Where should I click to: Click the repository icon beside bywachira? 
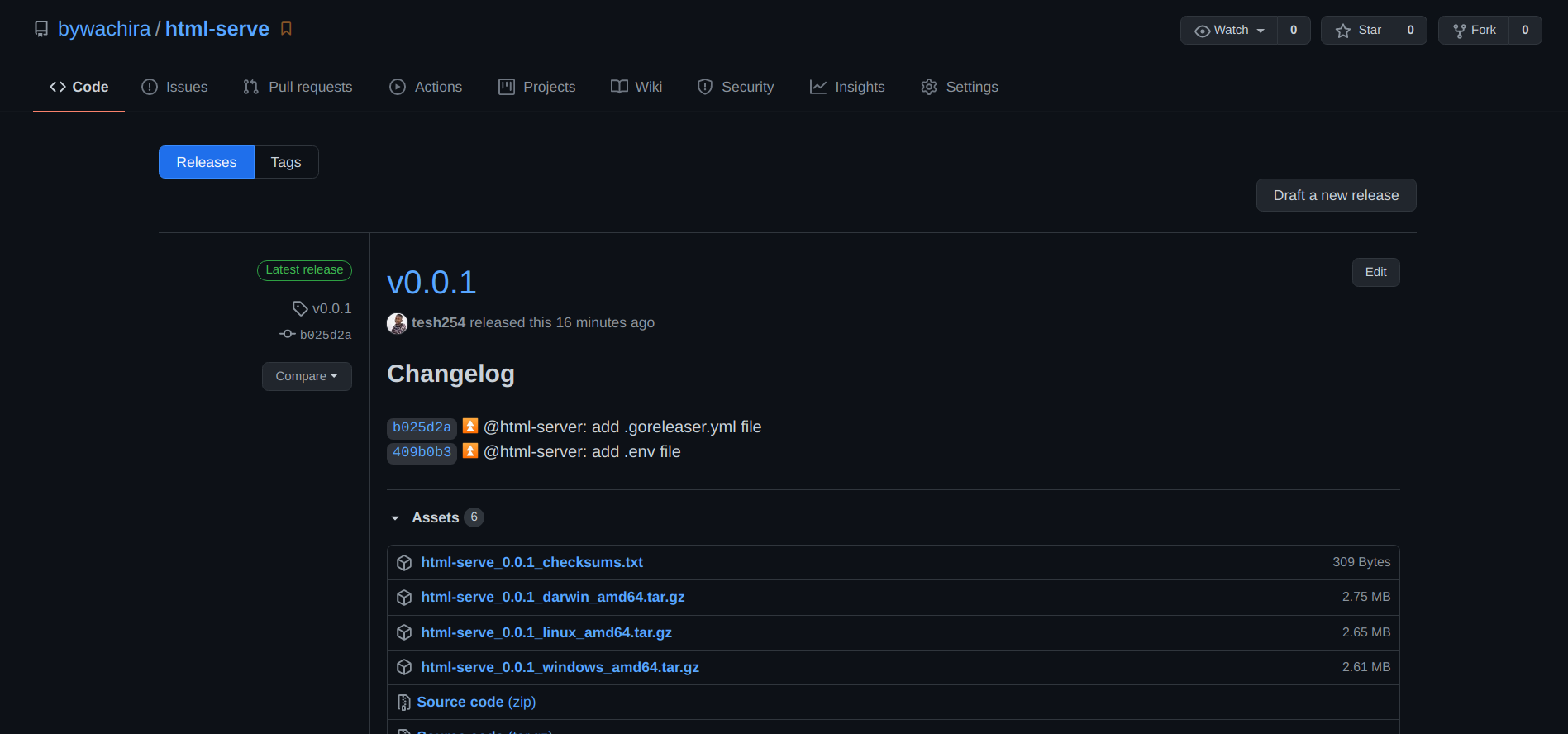pyautogui.click(x=41, y=29)
